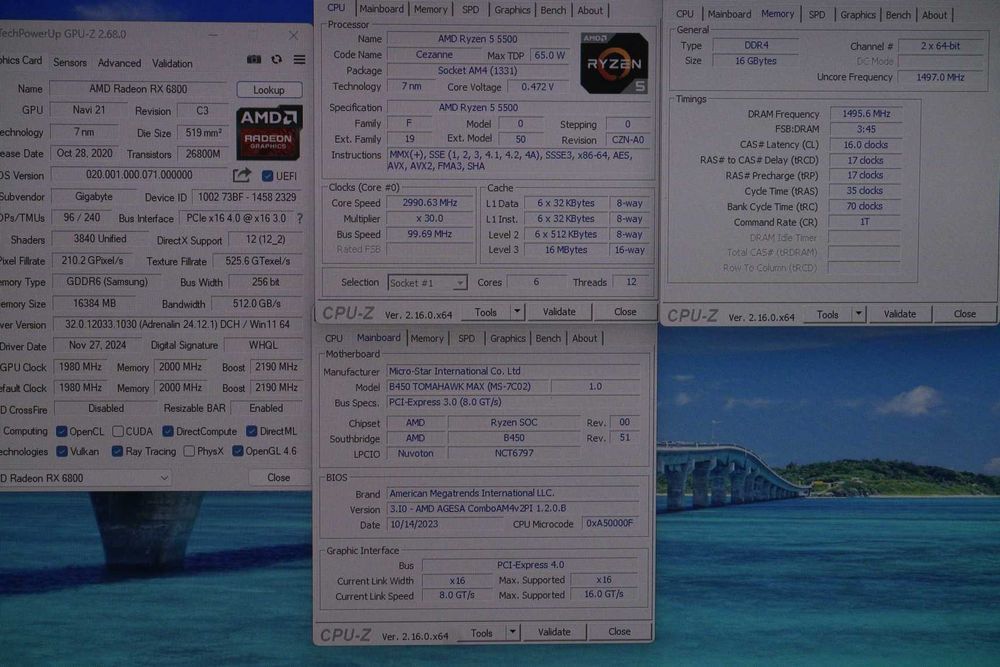Take a GPU-Z screenshot with camera icon
Screen dimensions: 1000x667
254,59
